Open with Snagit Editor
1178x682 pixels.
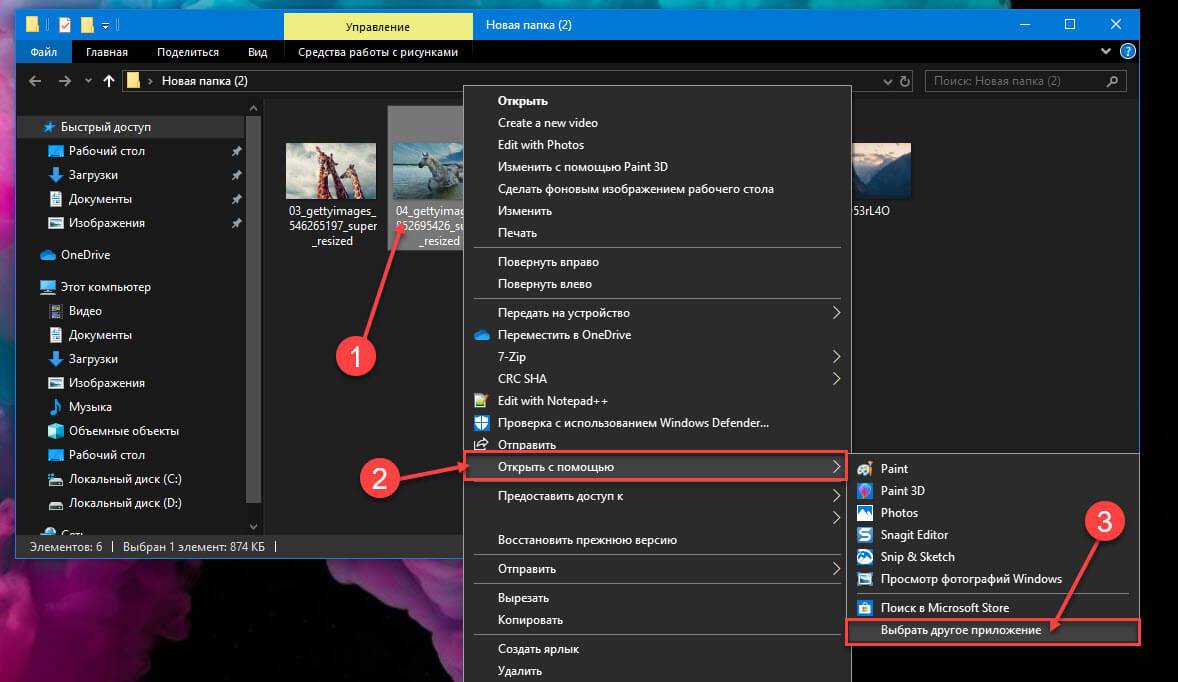tap(913, 534)
